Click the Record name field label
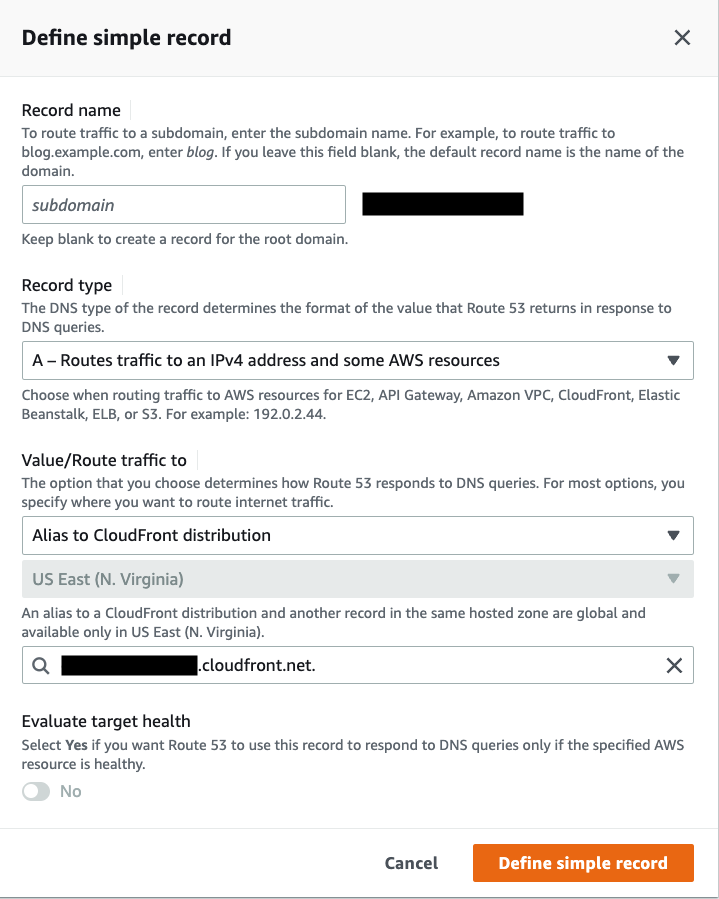The height and width of the screenshot is (899, 719). pyautogui.click(x=71, y=111)
